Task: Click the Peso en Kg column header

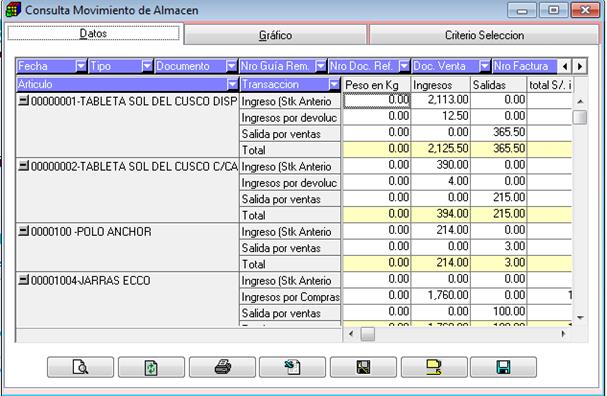Action: [376, 85]
